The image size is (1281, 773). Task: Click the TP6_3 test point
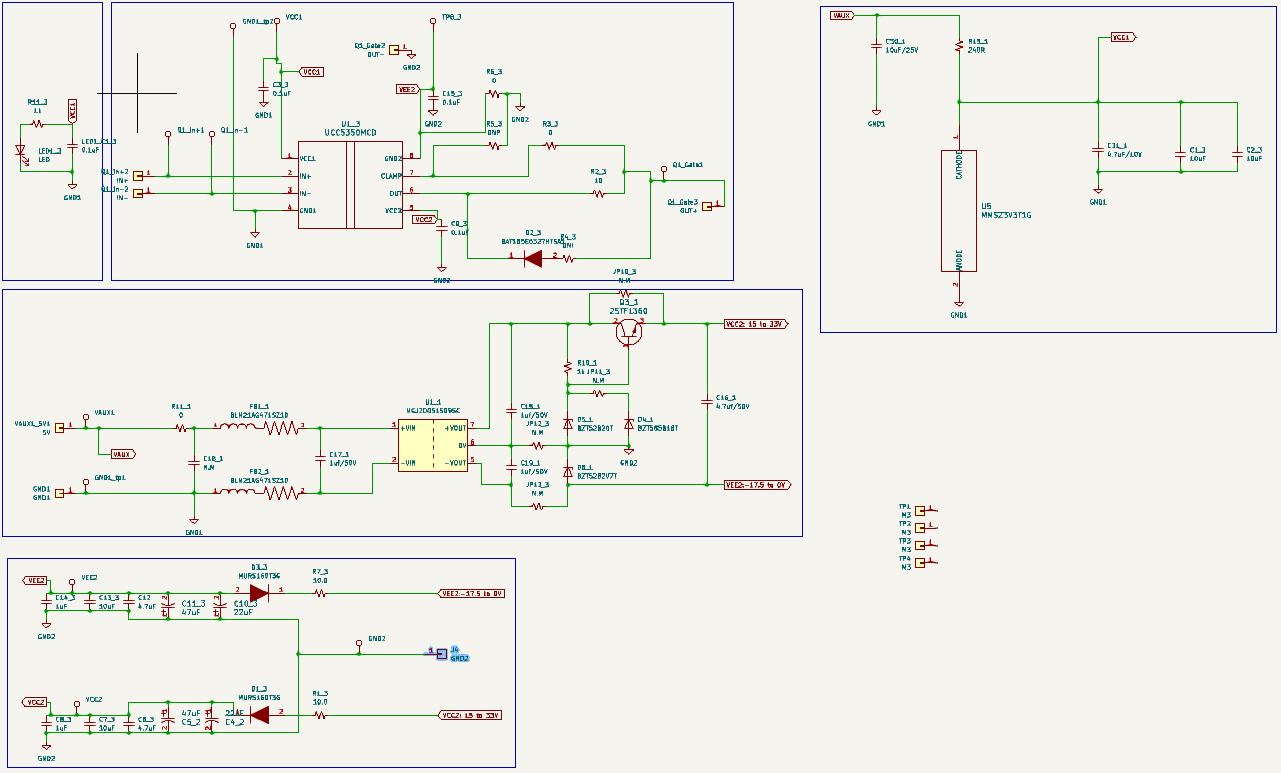(433, 21)
